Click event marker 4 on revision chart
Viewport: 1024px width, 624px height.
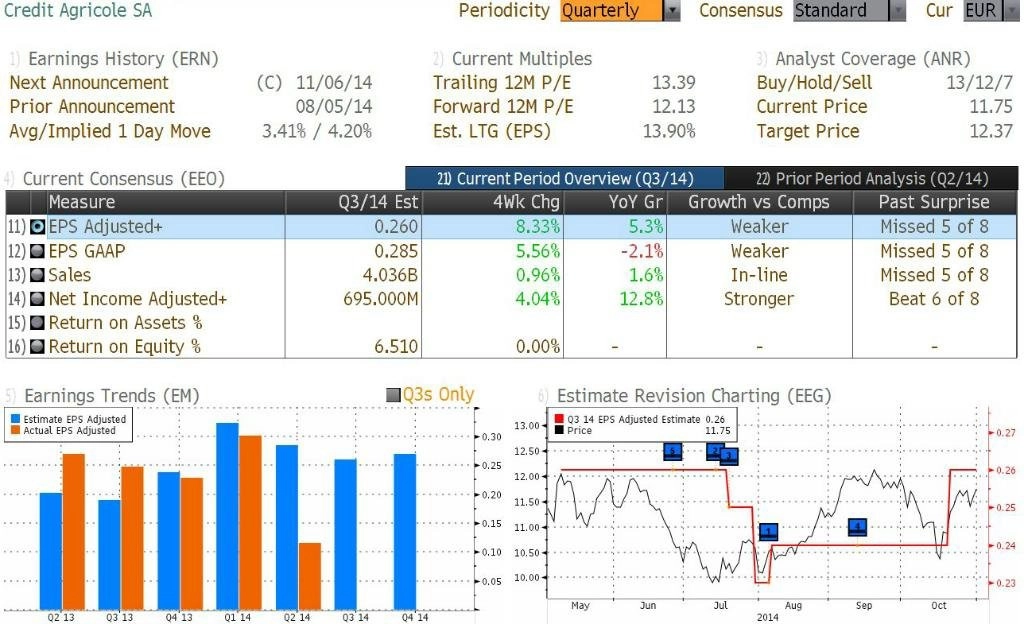857,526
